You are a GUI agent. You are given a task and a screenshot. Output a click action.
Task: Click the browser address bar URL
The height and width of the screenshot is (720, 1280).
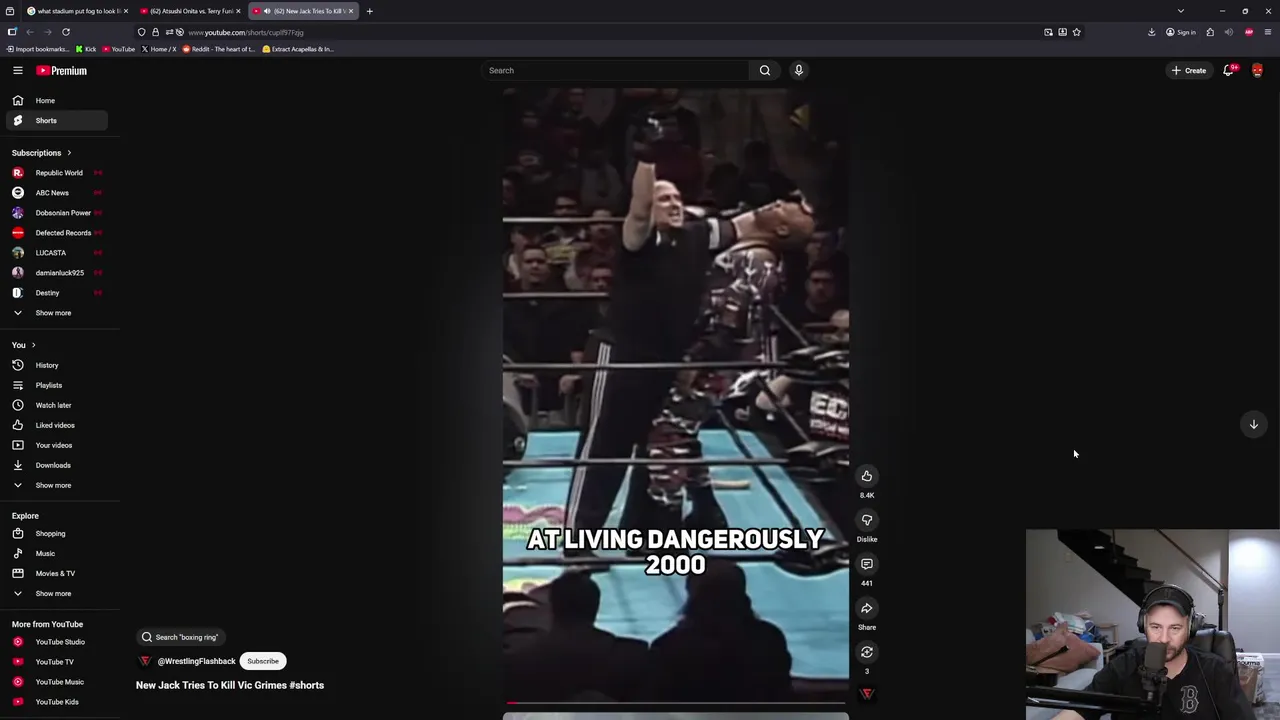(246, 32)
